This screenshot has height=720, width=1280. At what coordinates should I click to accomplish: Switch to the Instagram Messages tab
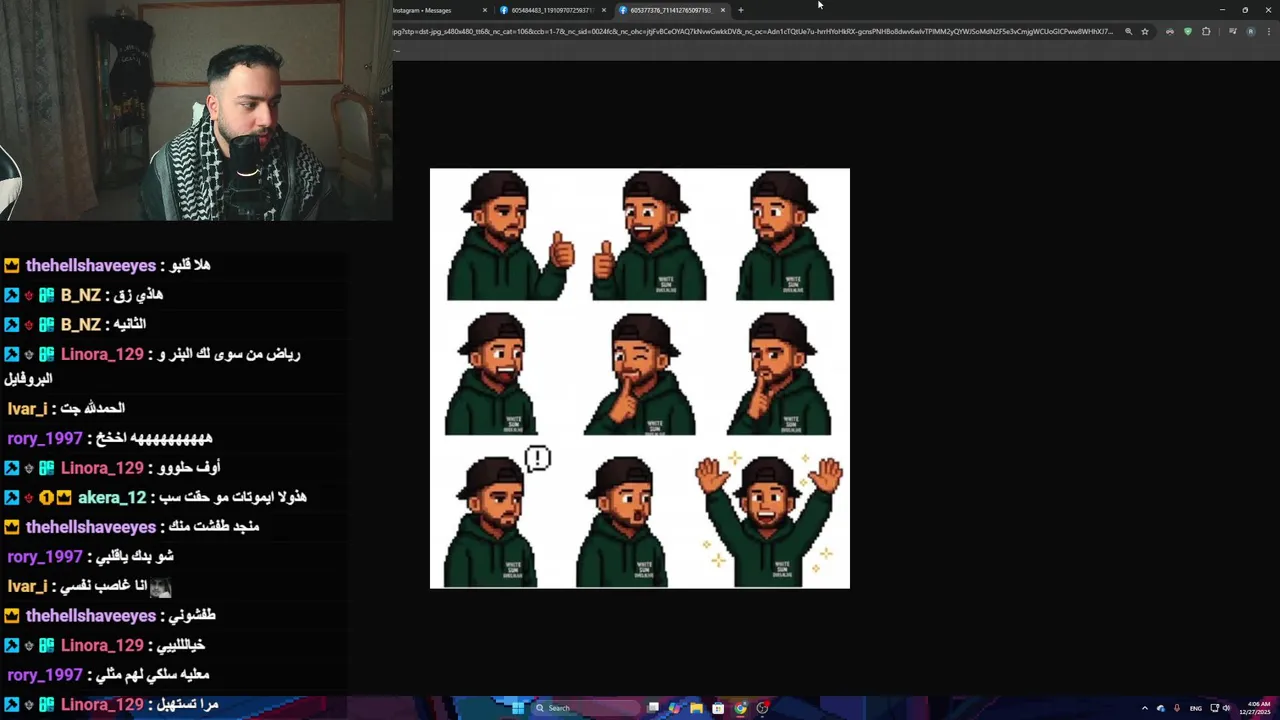pos(435,10)
